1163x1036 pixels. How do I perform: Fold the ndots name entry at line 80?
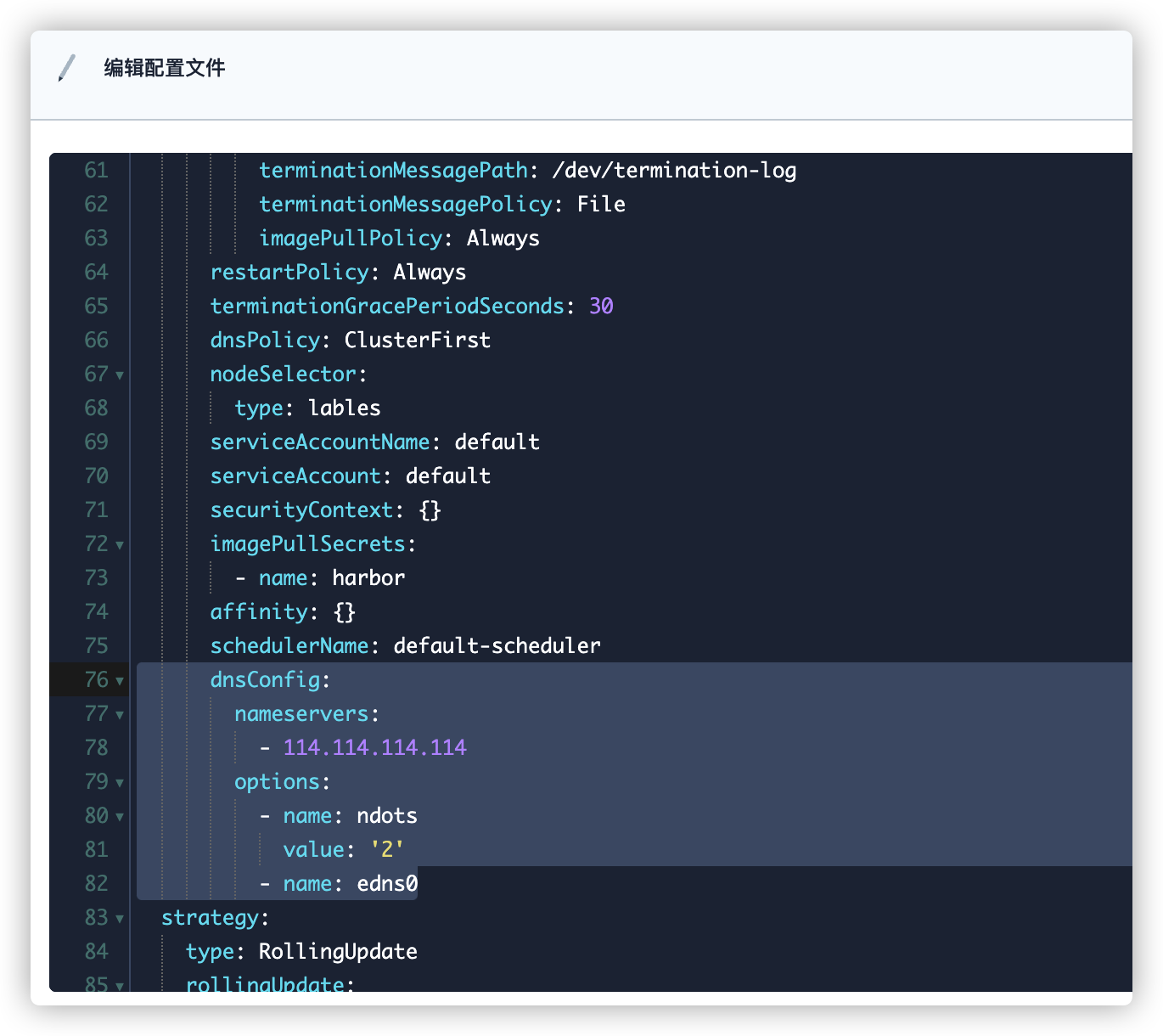120,817
